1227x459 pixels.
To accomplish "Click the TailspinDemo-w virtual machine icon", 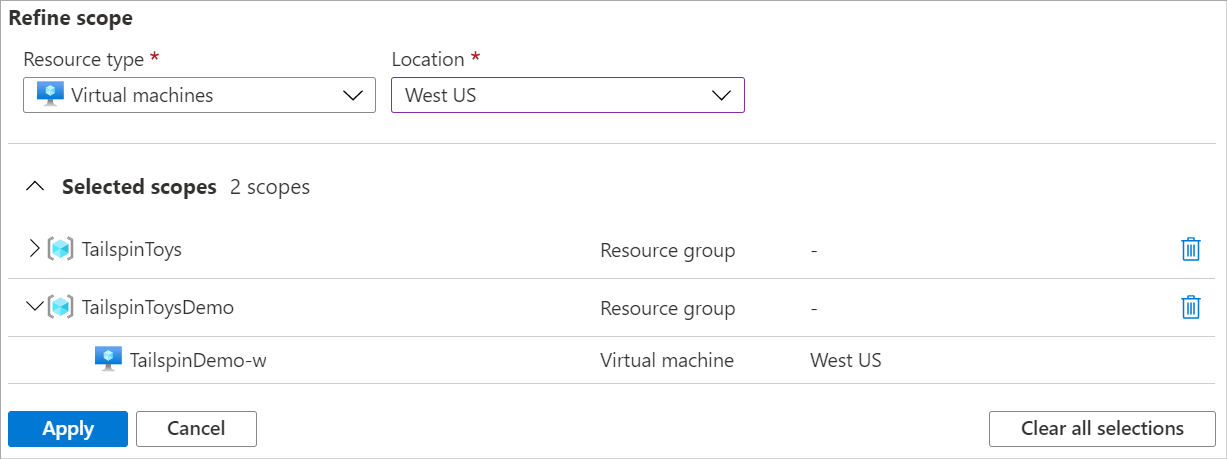I will [108, 359].
